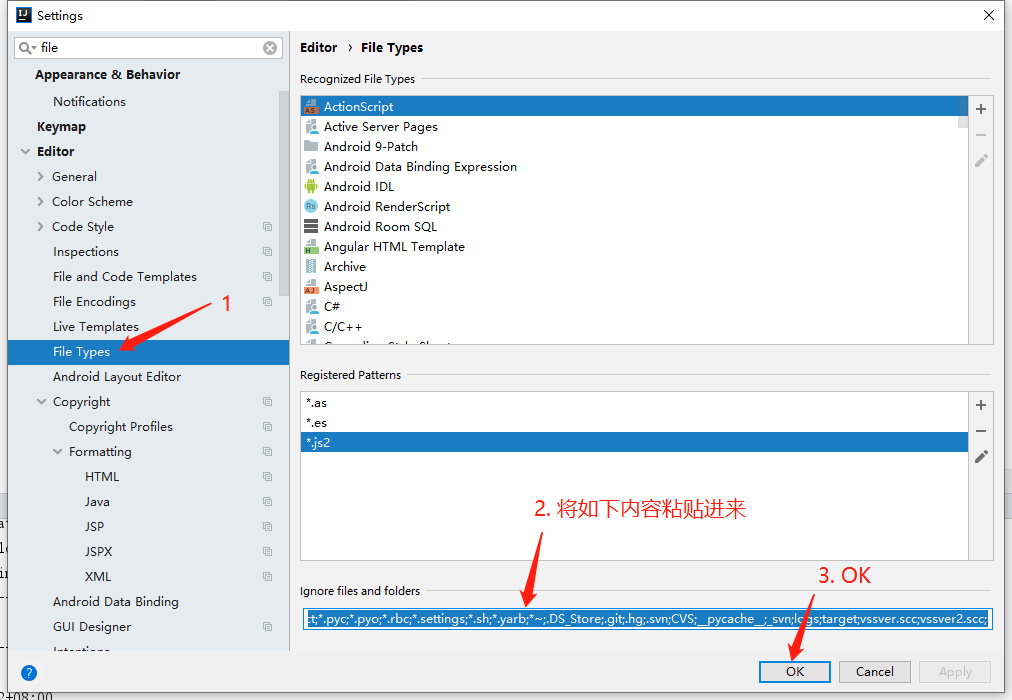Click the Android RenderScript Rs icon
This screenshot has width=1012, height=700.
[x=311, y=206]
